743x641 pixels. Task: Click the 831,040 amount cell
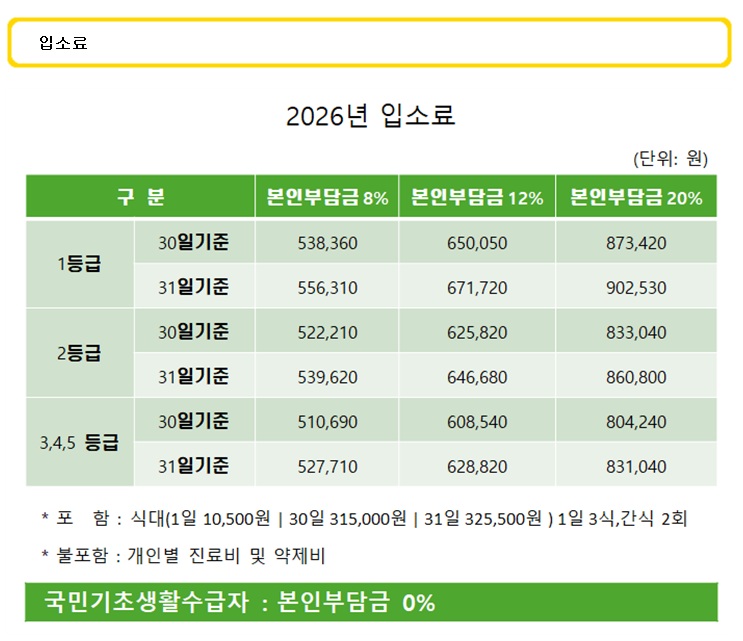[636, 466]
